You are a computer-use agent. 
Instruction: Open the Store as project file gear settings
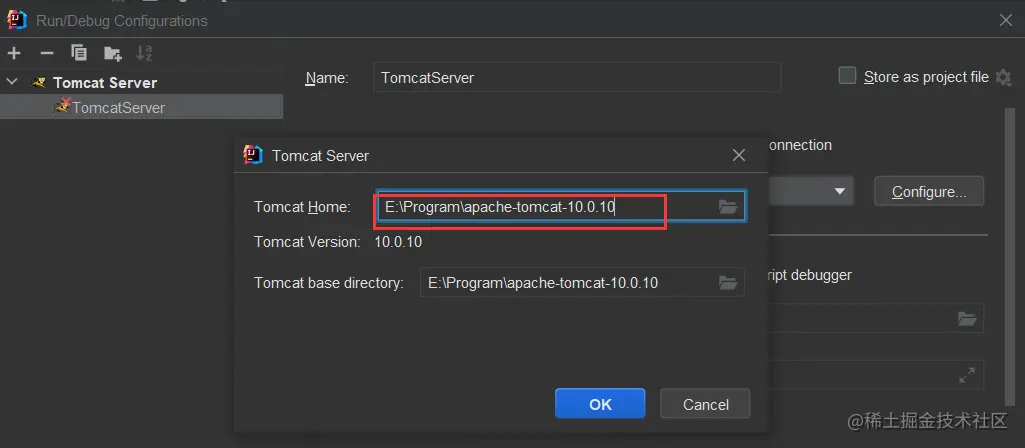click(1003, 77)
